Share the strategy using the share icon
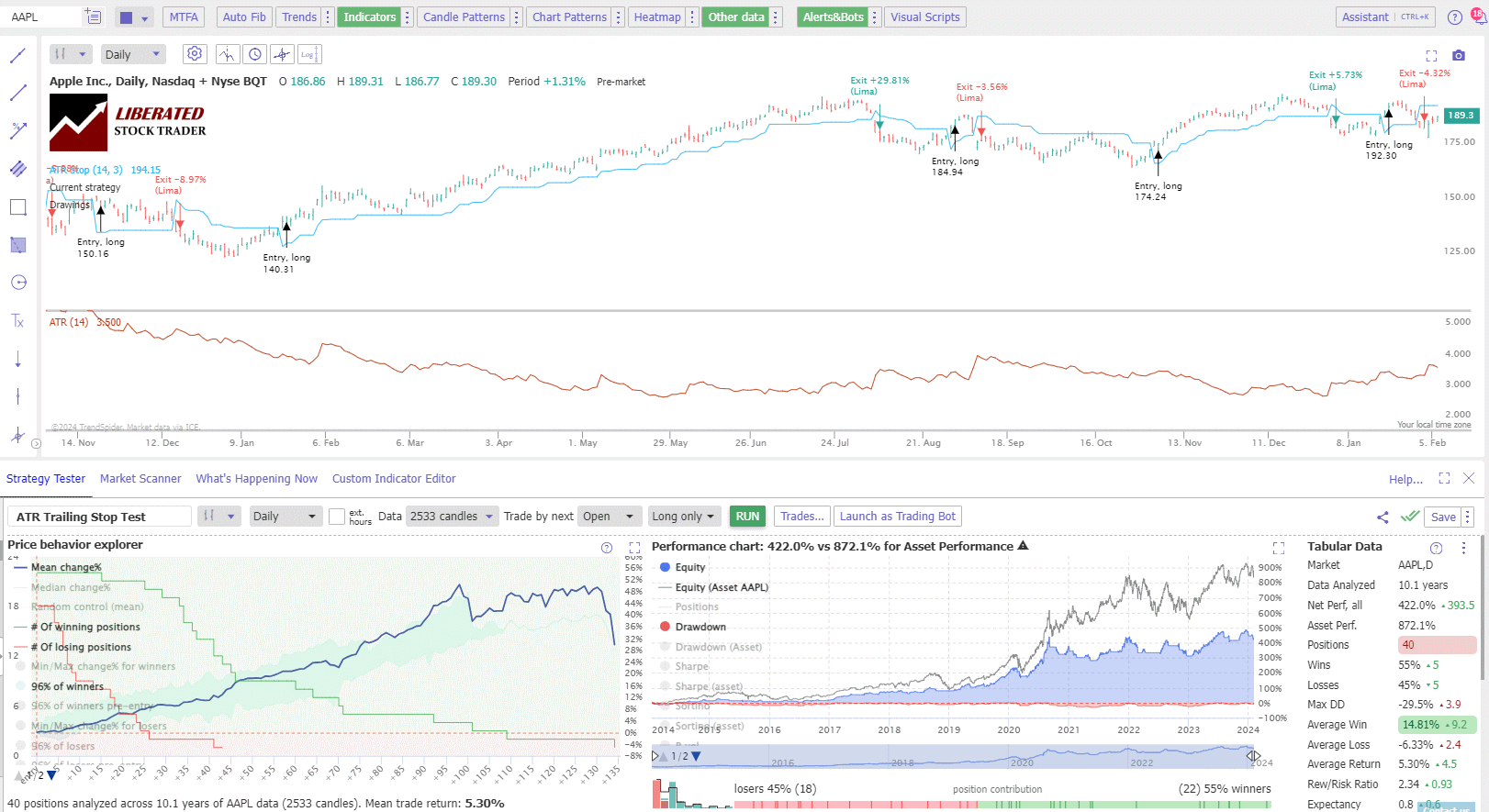The image size is (1489, 812). coord(1383,517)
